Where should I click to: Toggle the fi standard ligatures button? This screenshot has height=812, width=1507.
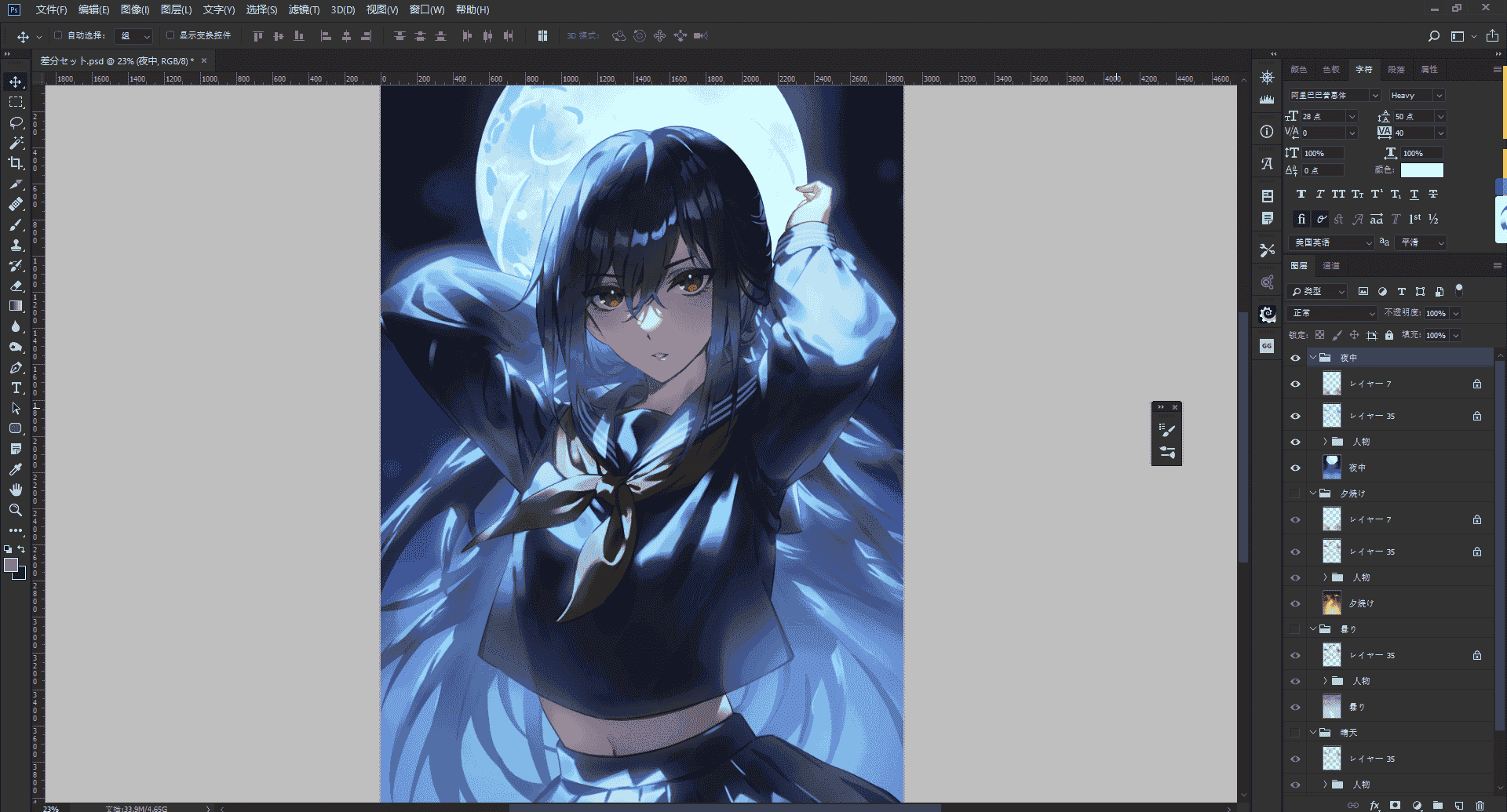[x=1301, y=219]
